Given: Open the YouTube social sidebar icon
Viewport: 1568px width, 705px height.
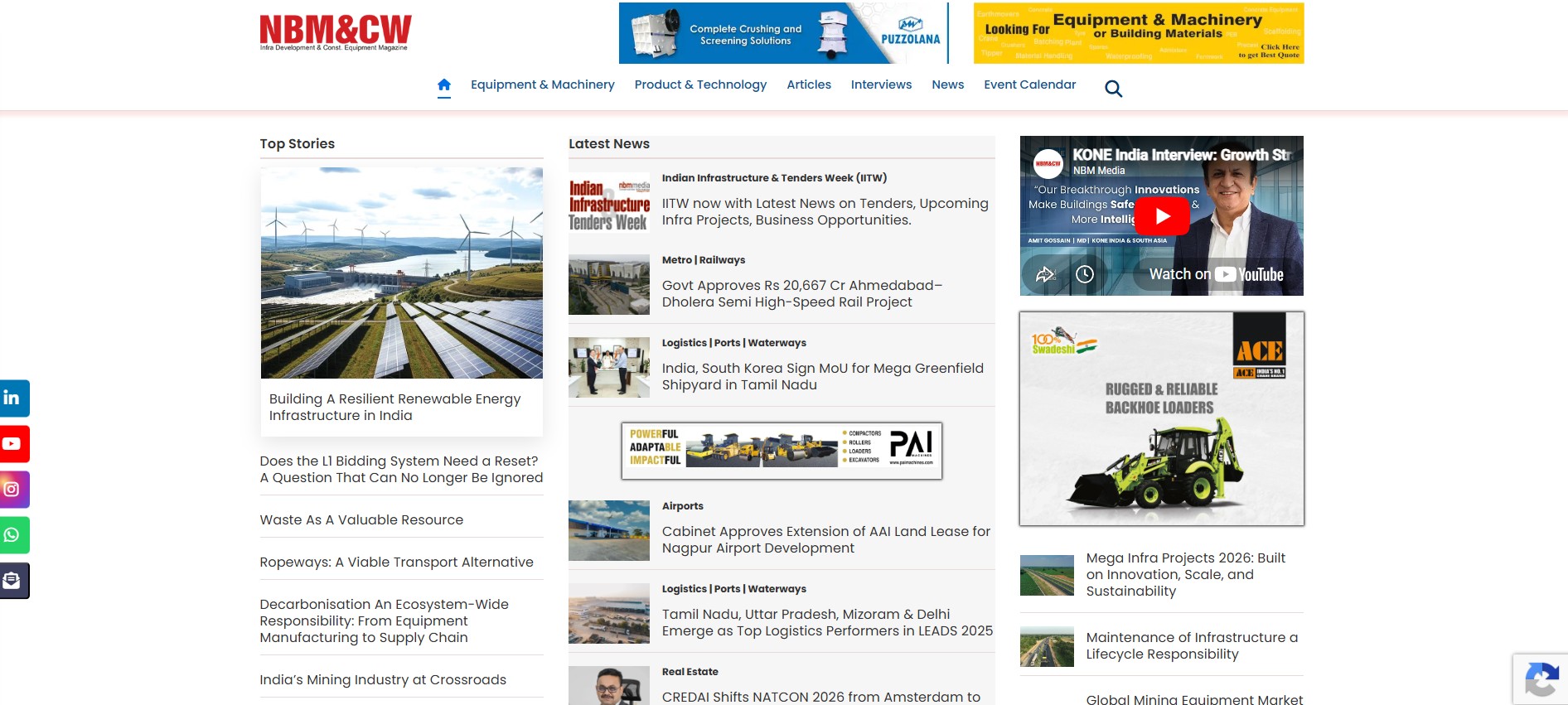Looking at the screenshot, I should tap(12, 444).
